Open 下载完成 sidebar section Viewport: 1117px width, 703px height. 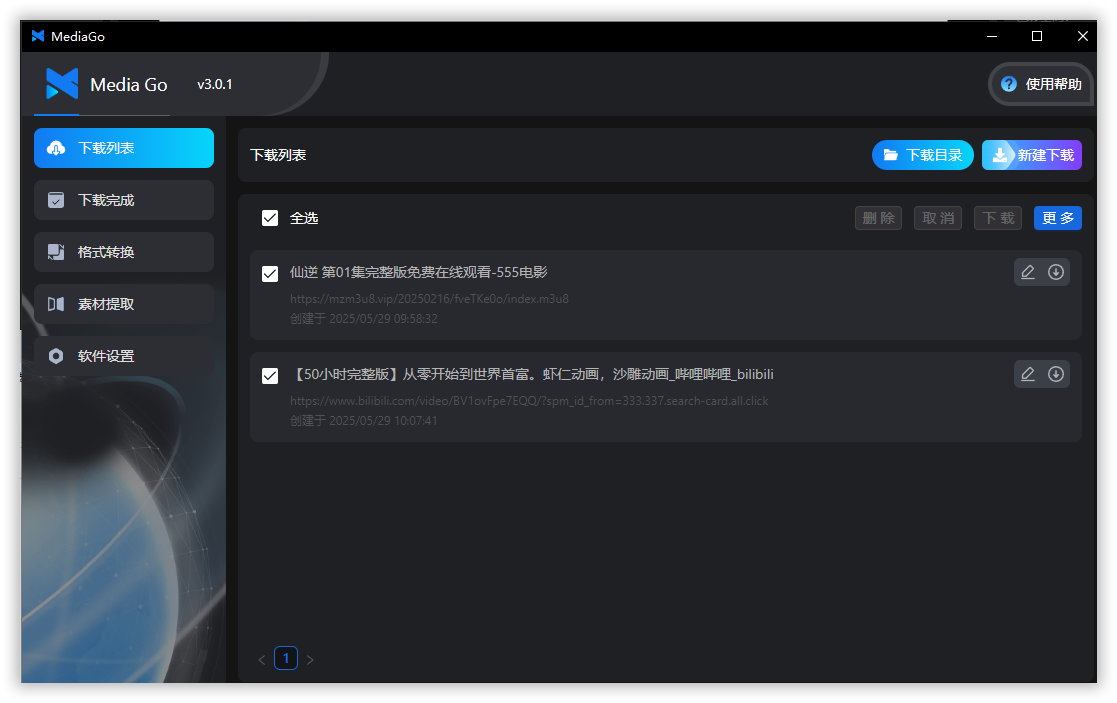click(124, 200)
